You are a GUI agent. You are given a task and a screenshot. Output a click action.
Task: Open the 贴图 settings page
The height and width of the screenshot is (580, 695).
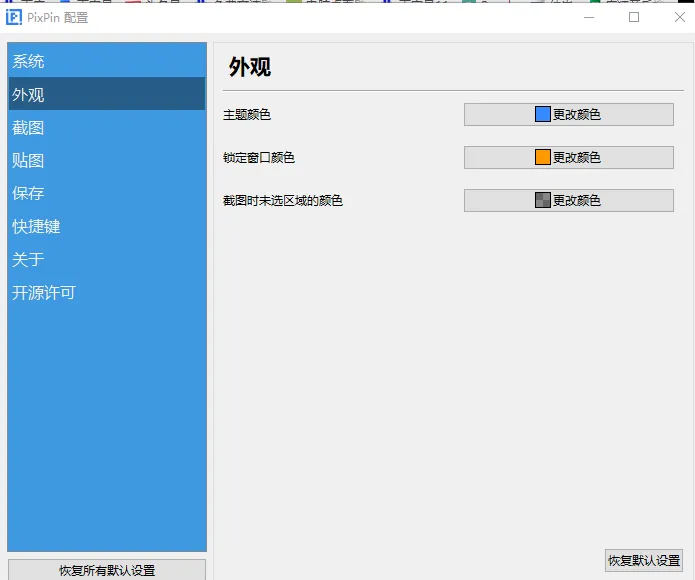107,160
